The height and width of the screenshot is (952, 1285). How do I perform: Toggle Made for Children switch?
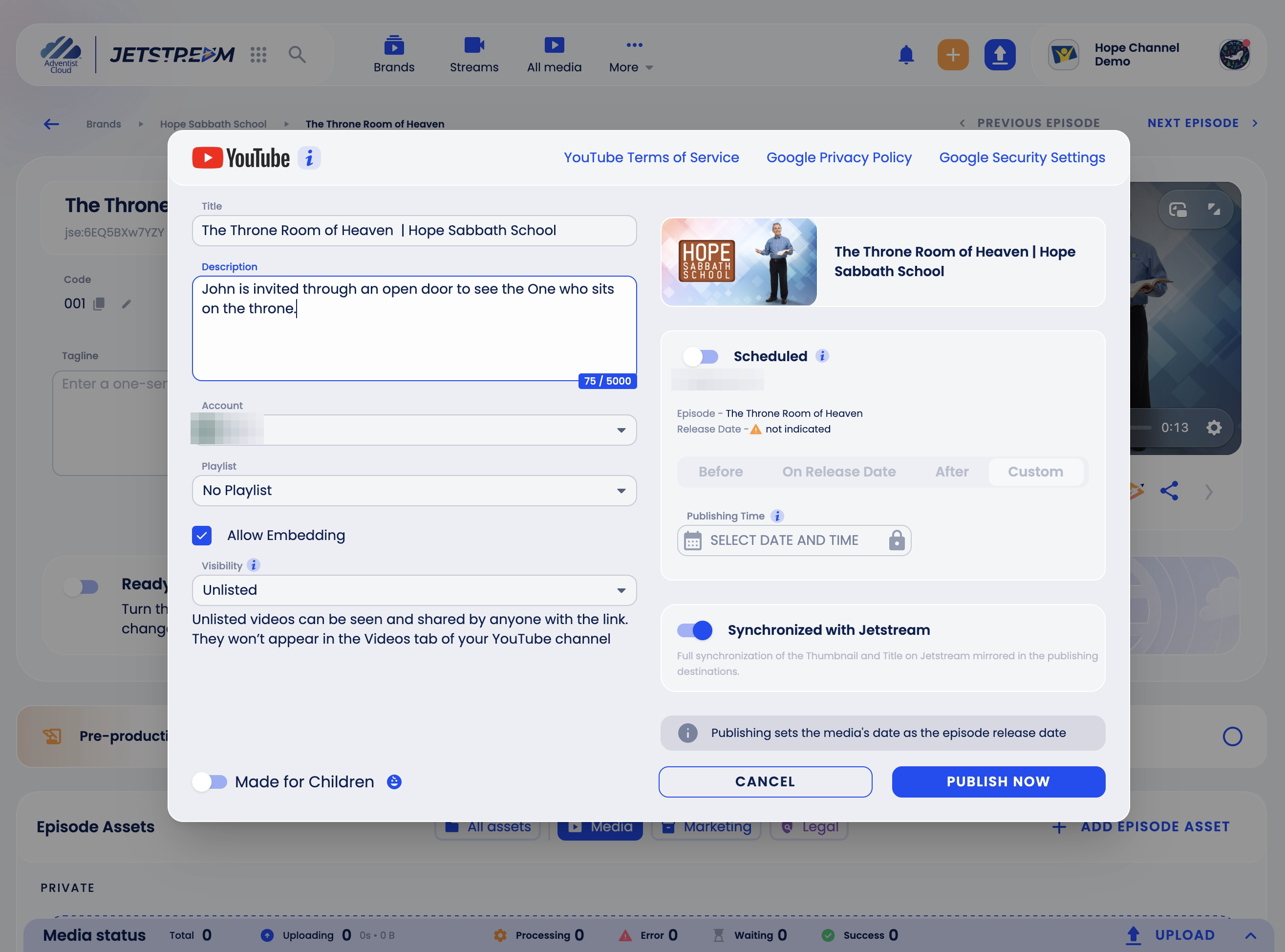coord(210,782)
